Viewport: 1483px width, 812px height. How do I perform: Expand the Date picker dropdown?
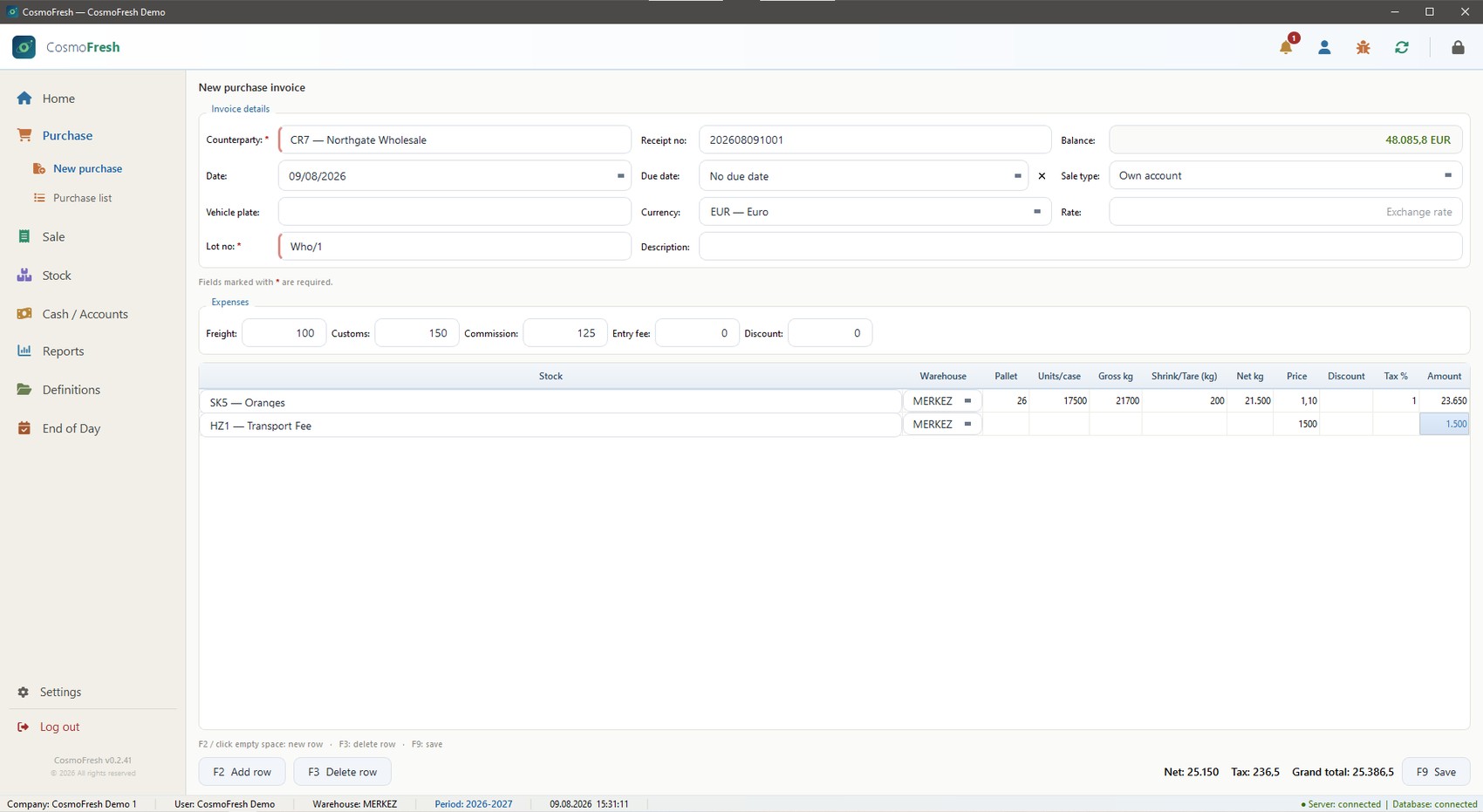click(620, 176)
